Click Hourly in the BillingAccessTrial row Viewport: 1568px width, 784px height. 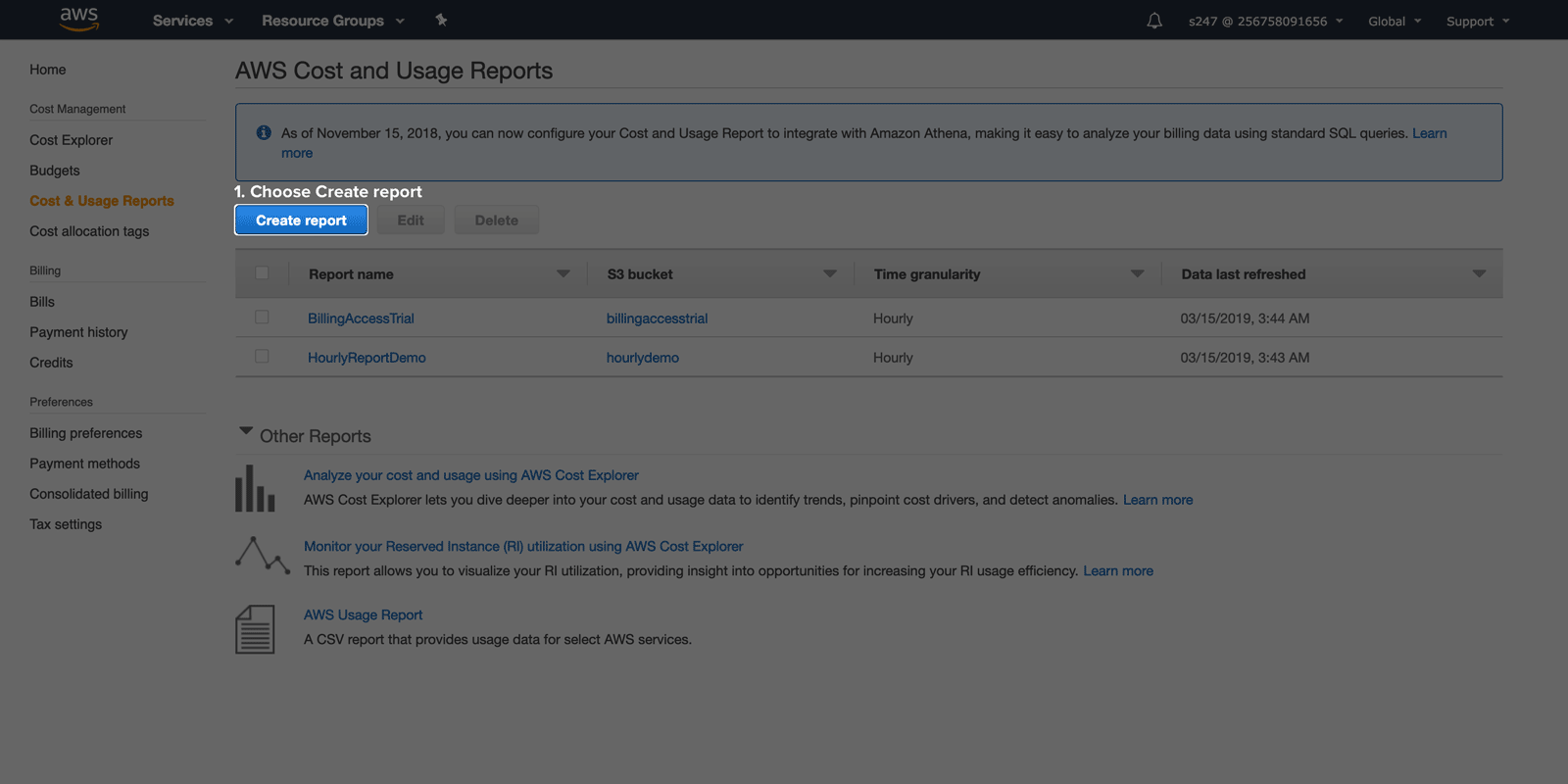tap(893, 318)
